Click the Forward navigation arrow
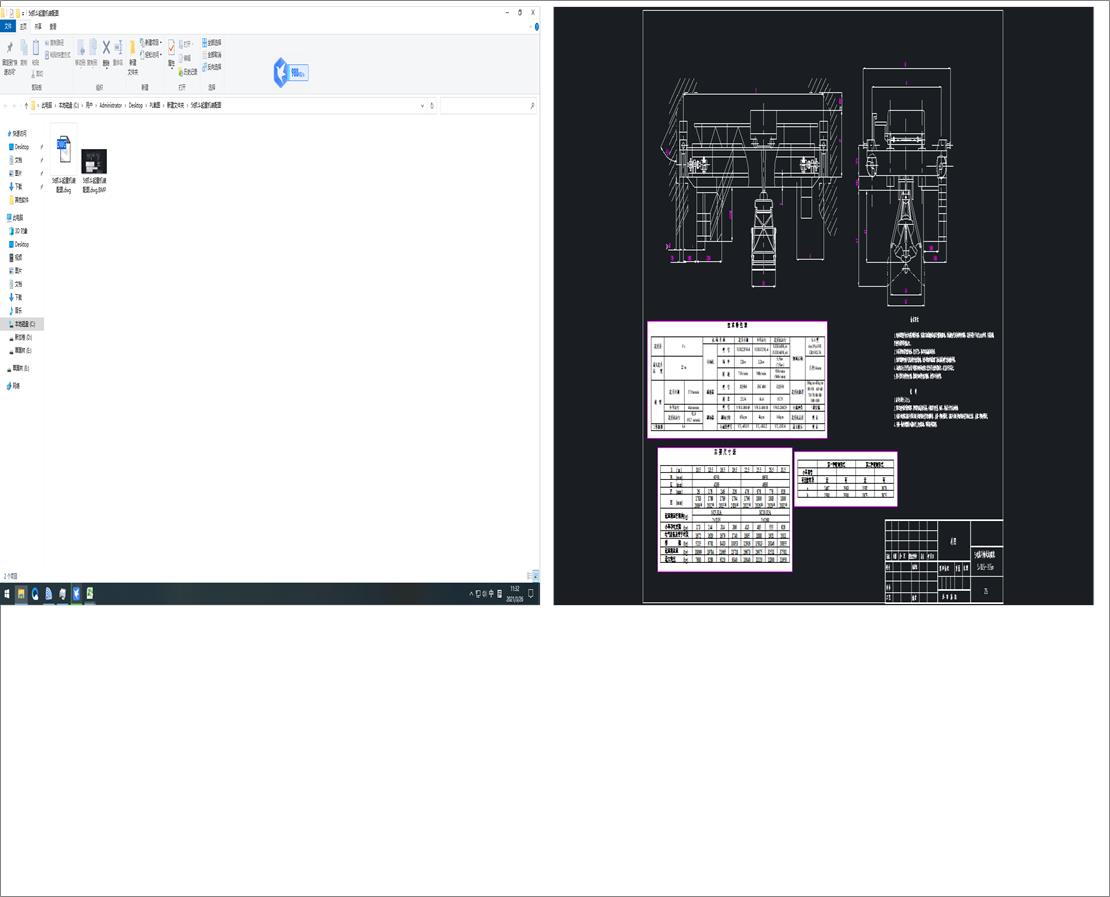Screen dimensions: 1110x897 (15, 105)
